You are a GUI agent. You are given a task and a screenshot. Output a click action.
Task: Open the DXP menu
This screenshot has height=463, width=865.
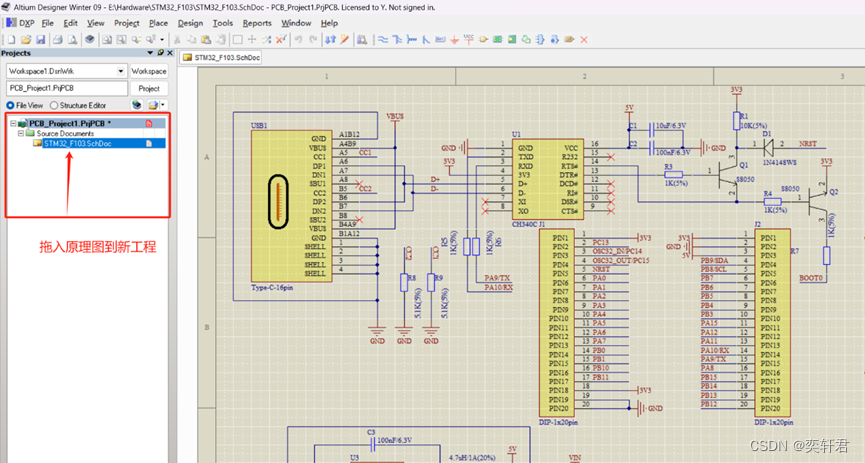pyautogui.click(x=21, y=23)
